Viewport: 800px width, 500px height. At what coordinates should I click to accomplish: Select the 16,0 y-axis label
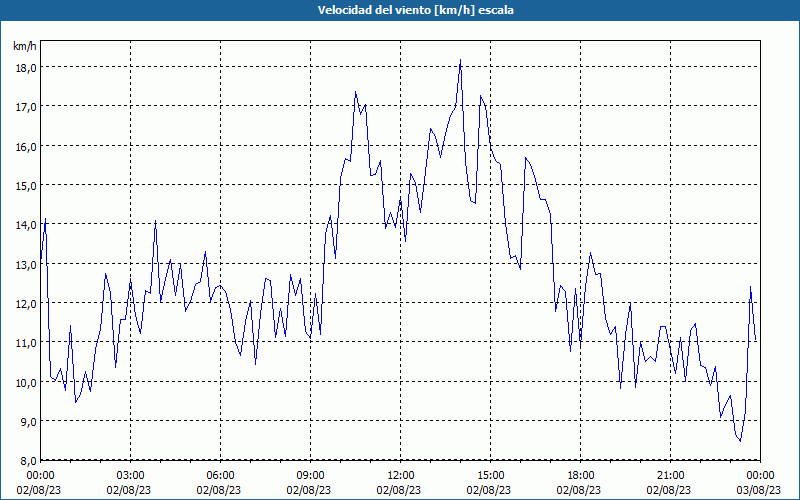click(26, 147)
